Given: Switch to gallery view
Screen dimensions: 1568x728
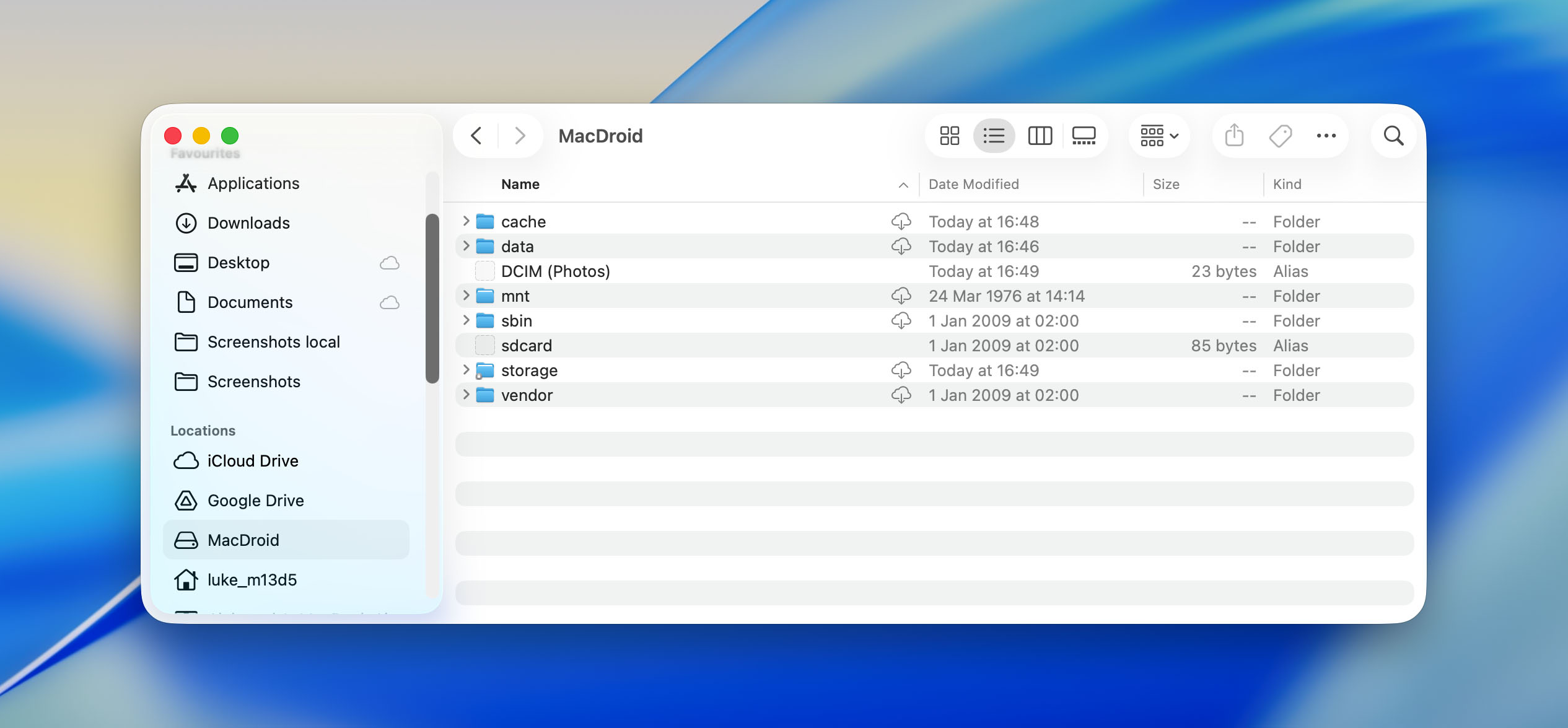Looking at the screenshot, I should coord(1084,136).
